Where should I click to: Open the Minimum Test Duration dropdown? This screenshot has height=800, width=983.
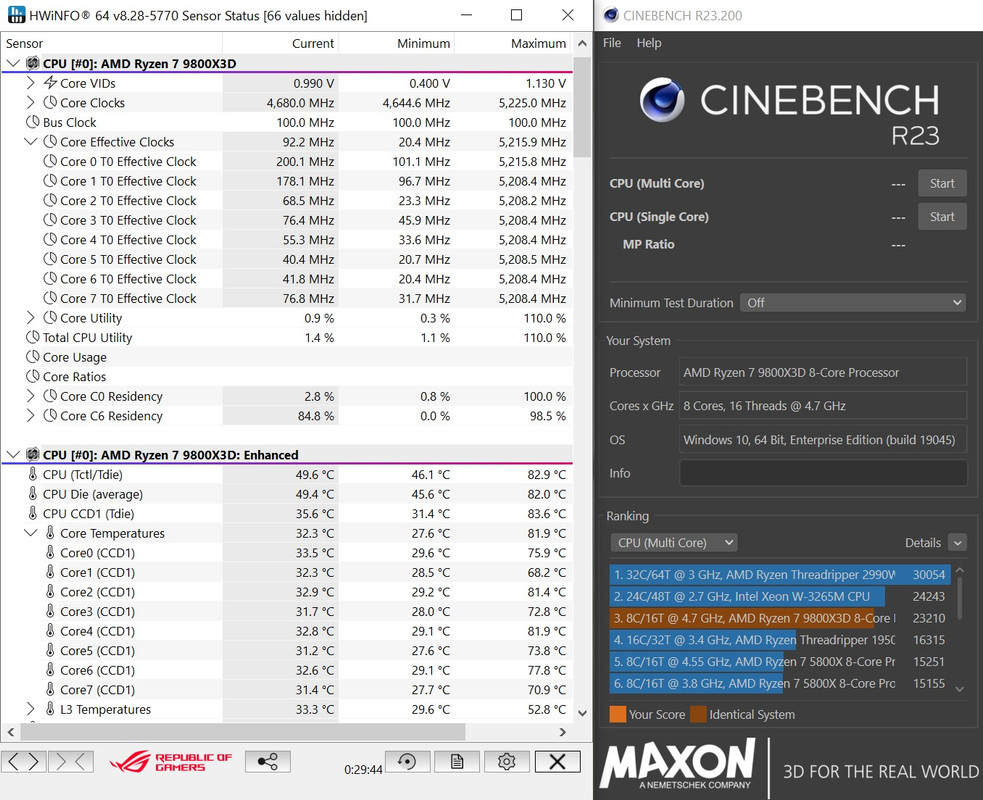pyautogui.click(x=853, y=302)
